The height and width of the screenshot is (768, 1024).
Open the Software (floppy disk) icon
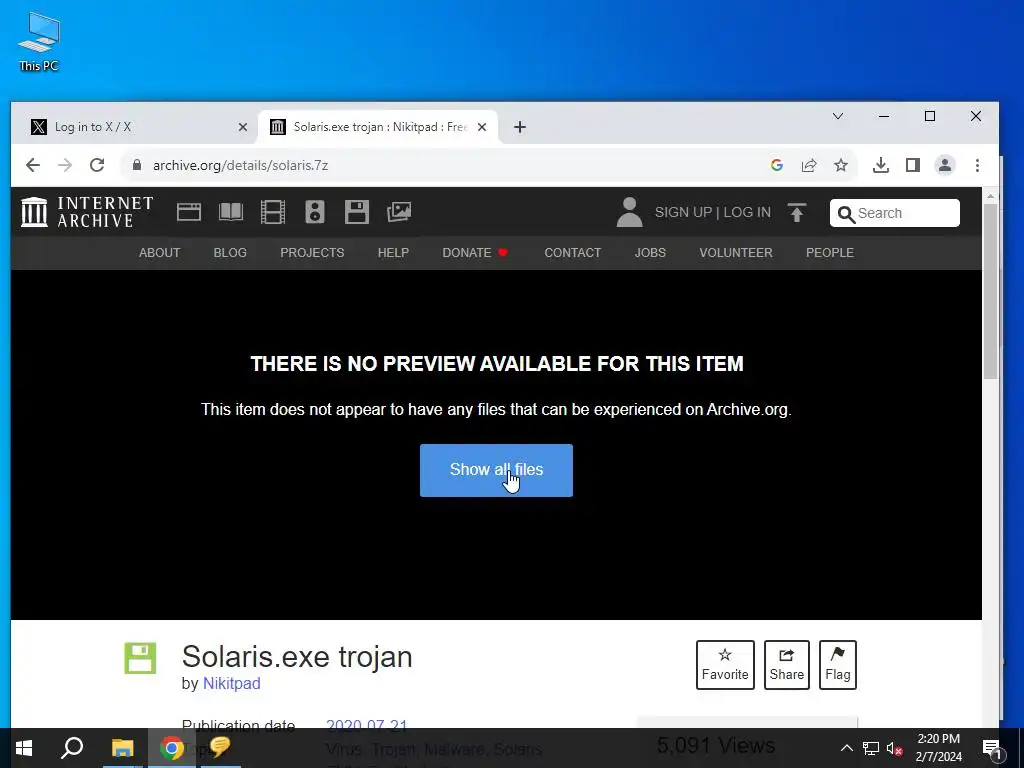point(357,212)
